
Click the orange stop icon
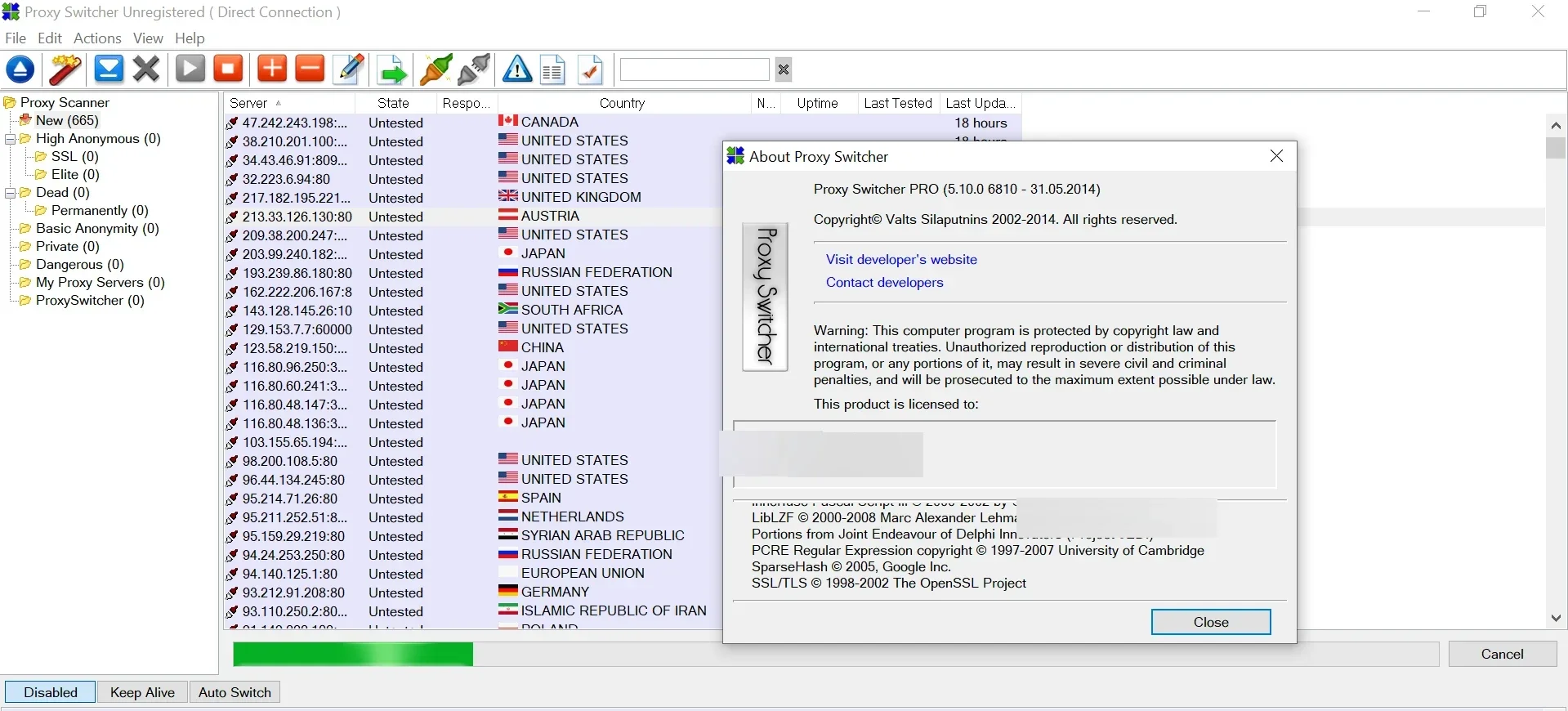(x=228, y=69)
